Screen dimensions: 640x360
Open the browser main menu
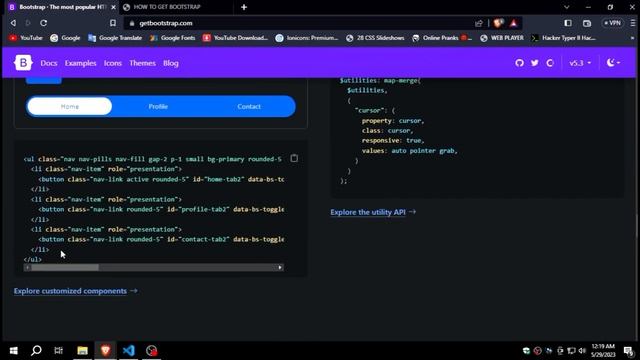[x=633, y=23]
